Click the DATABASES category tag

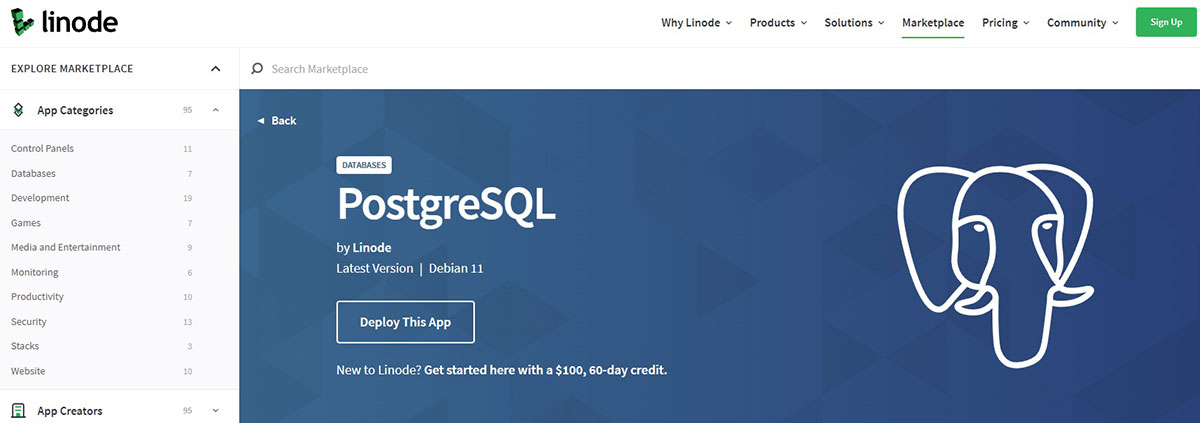click(363, 165)
